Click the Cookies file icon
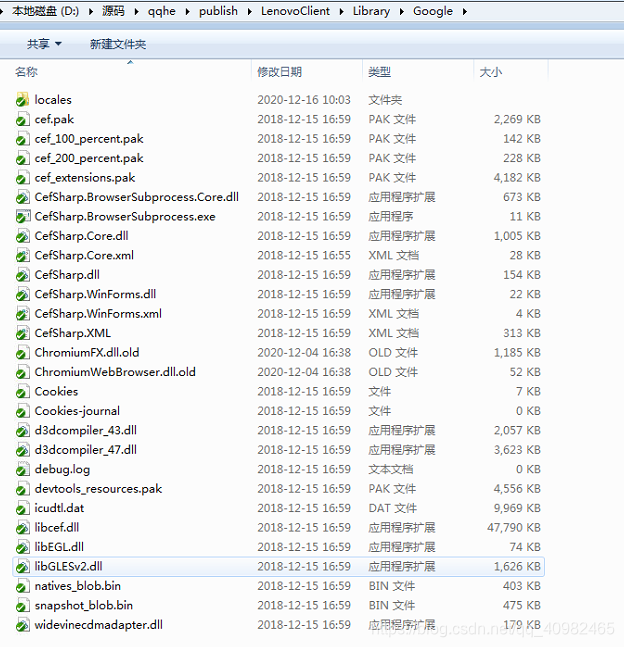 23,391
